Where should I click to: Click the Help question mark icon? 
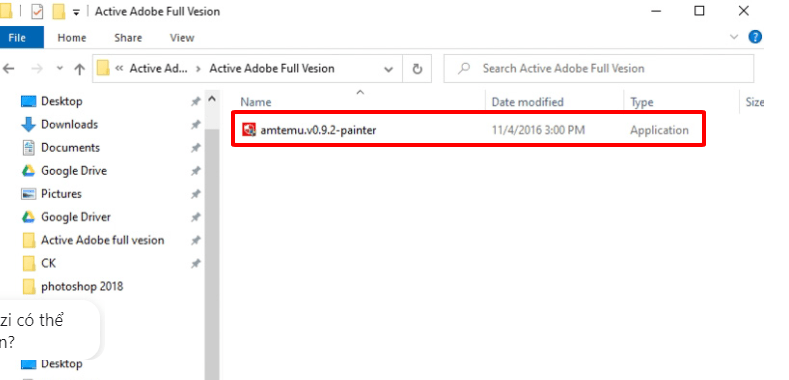(755, 37)
